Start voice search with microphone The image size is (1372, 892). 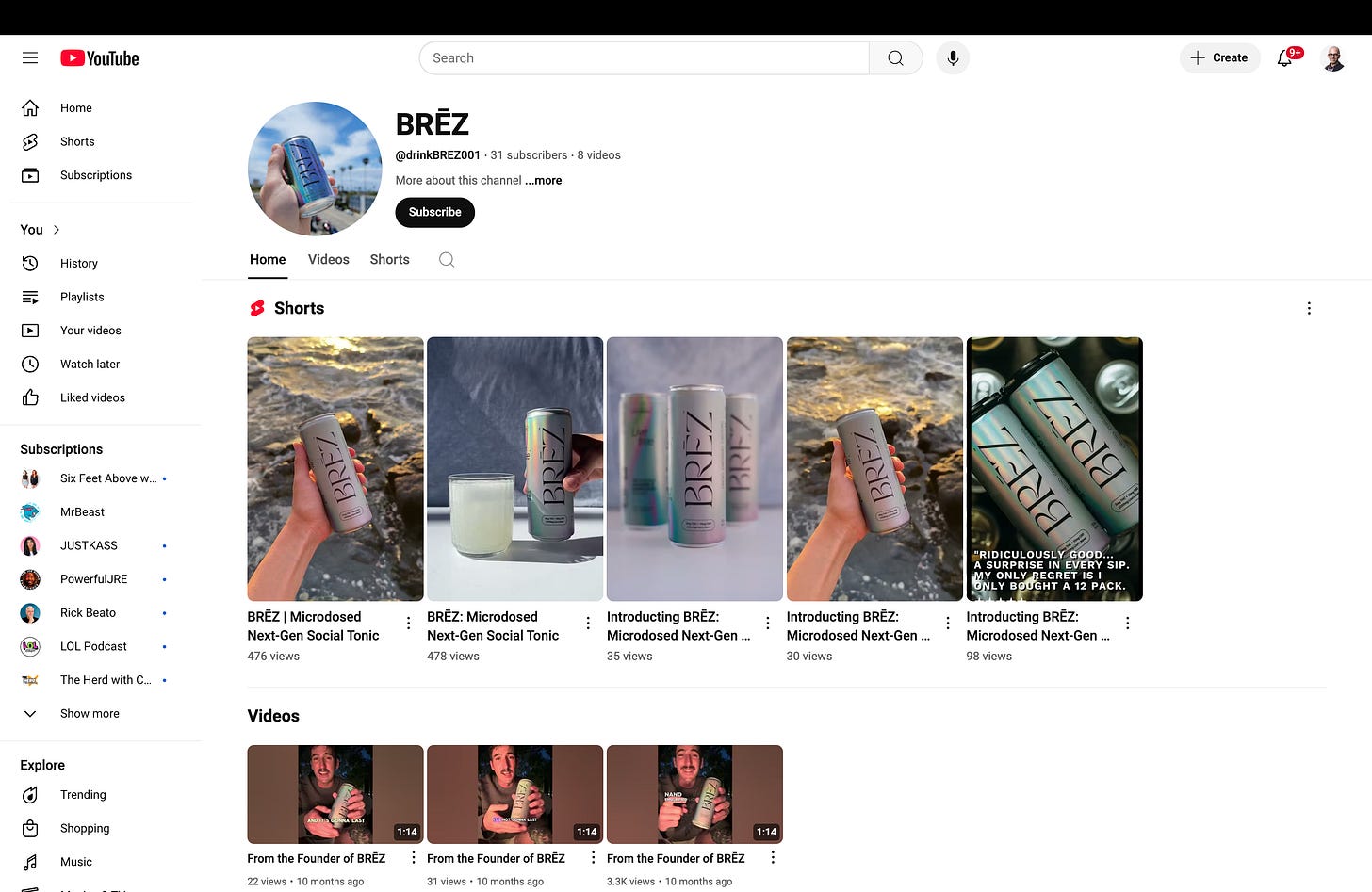coord(953,58)
